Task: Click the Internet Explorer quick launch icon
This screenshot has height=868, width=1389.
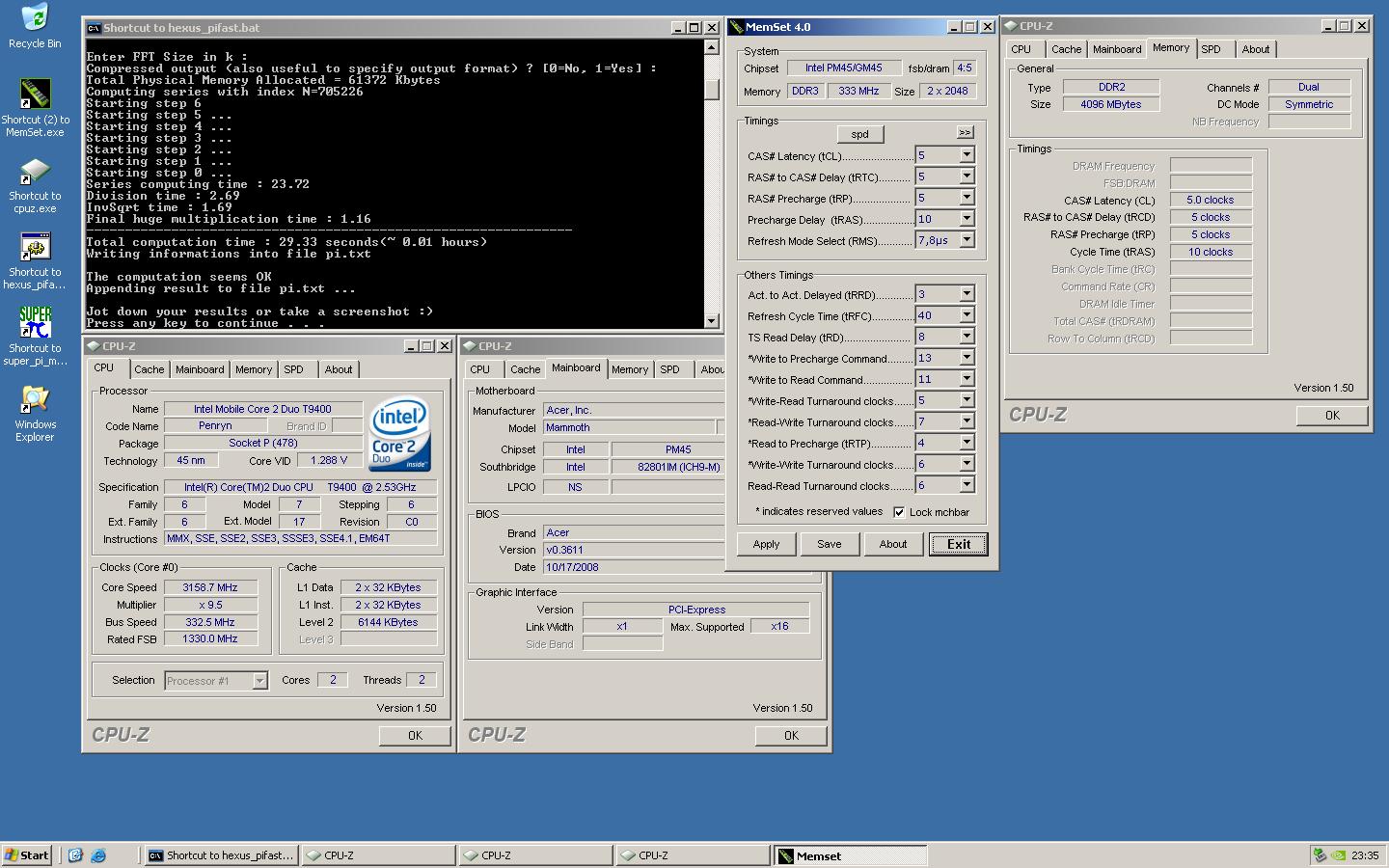Action: point(97,855)
